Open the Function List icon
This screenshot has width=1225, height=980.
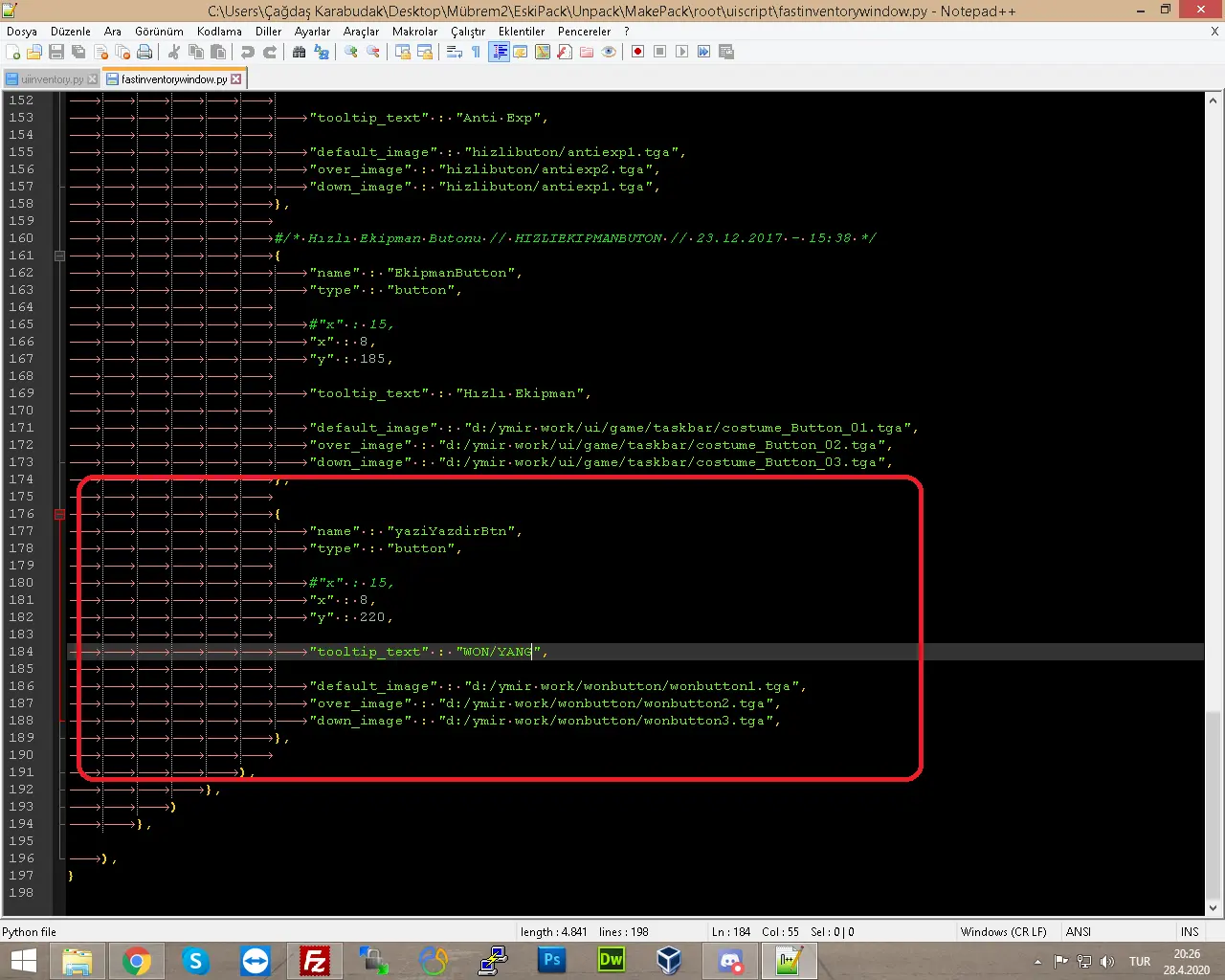[565, 52]
